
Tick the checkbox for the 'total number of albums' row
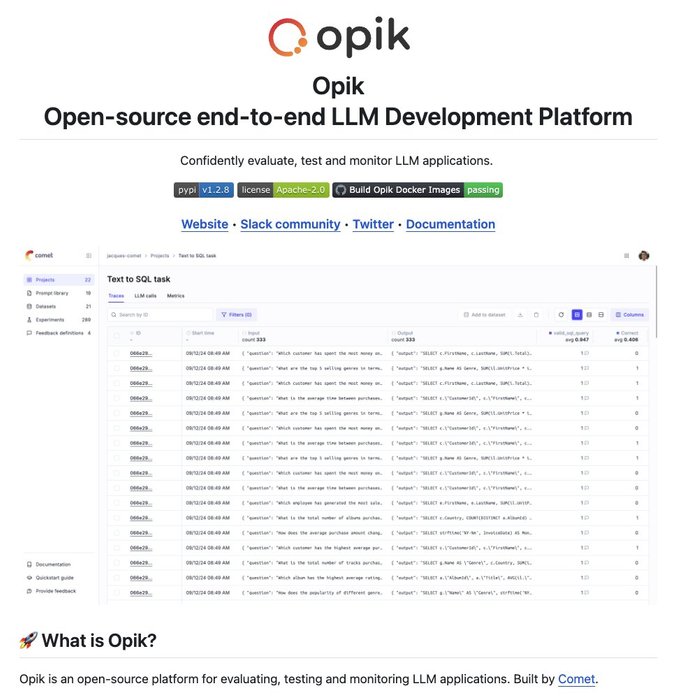(116, 518)
